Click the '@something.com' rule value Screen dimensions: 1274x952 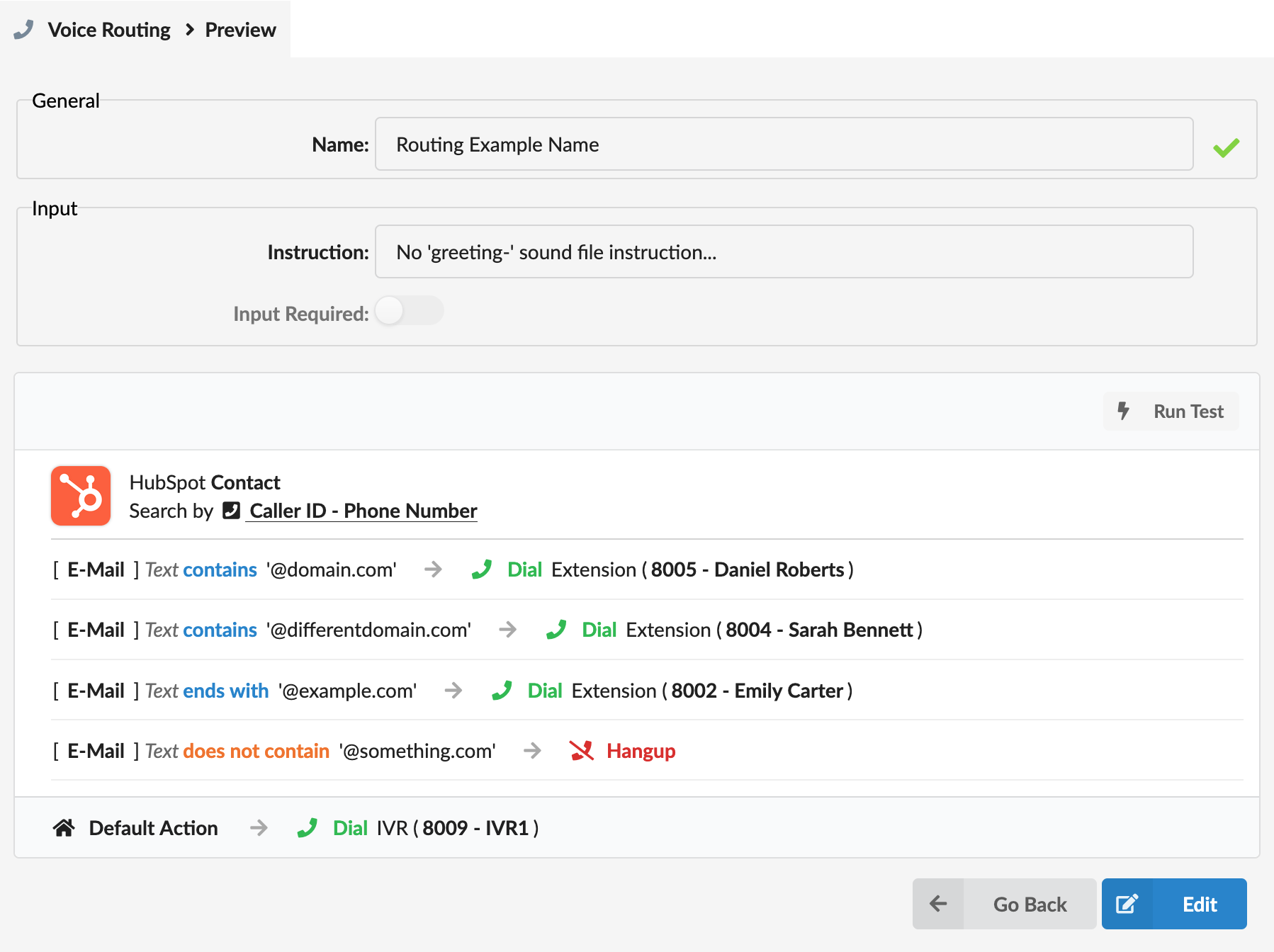[x=417, y=751]
